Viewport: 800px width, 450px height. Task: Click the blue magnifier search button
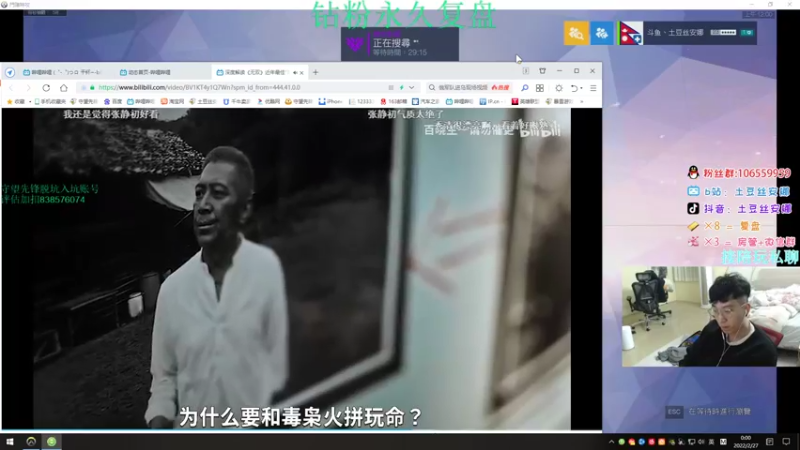click(524, 88)
